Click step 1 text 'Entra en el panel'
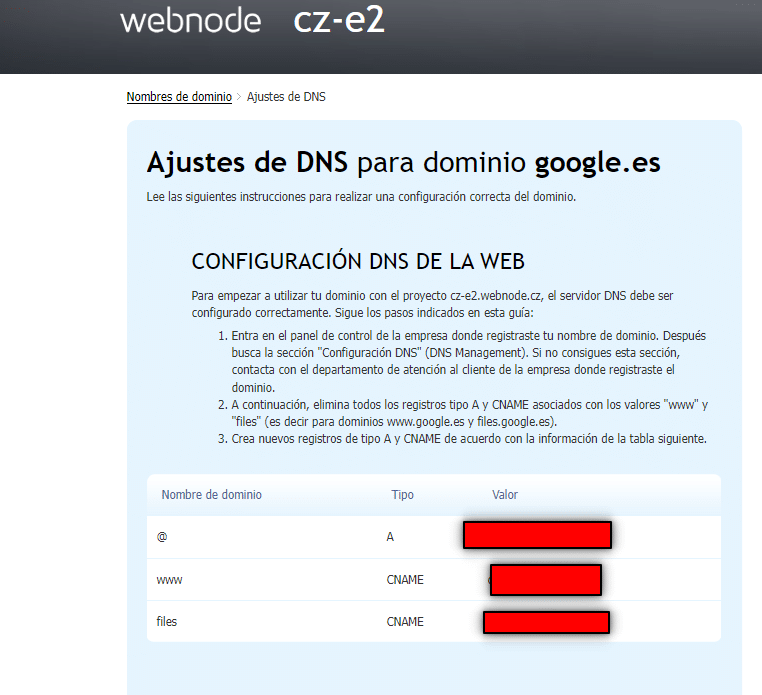 click(468, 361)
